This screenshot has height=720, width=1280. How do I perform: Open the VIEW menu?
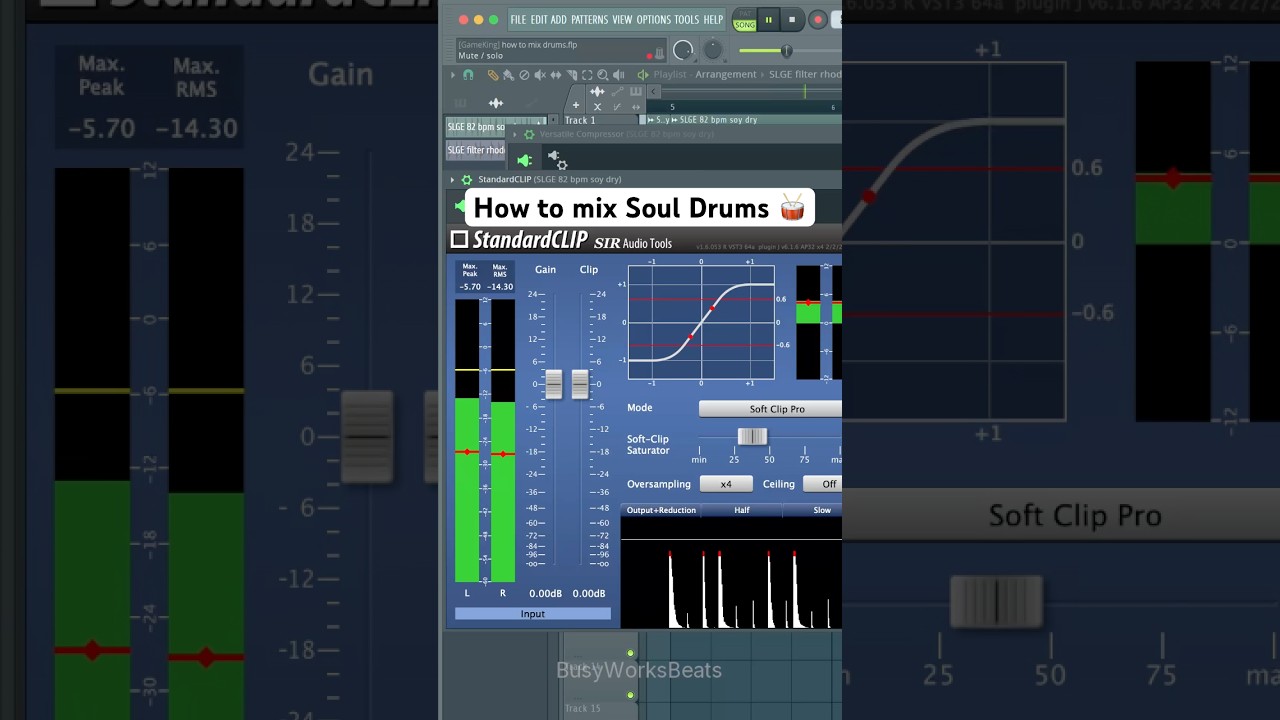[x=622, y=20]
